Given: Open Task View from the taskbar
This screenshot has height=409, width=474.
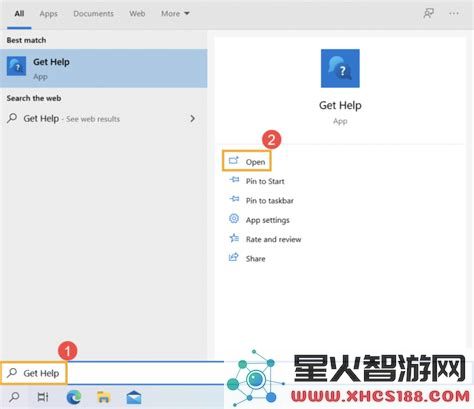Looking at the screenshot, I should tap(43, 397).
